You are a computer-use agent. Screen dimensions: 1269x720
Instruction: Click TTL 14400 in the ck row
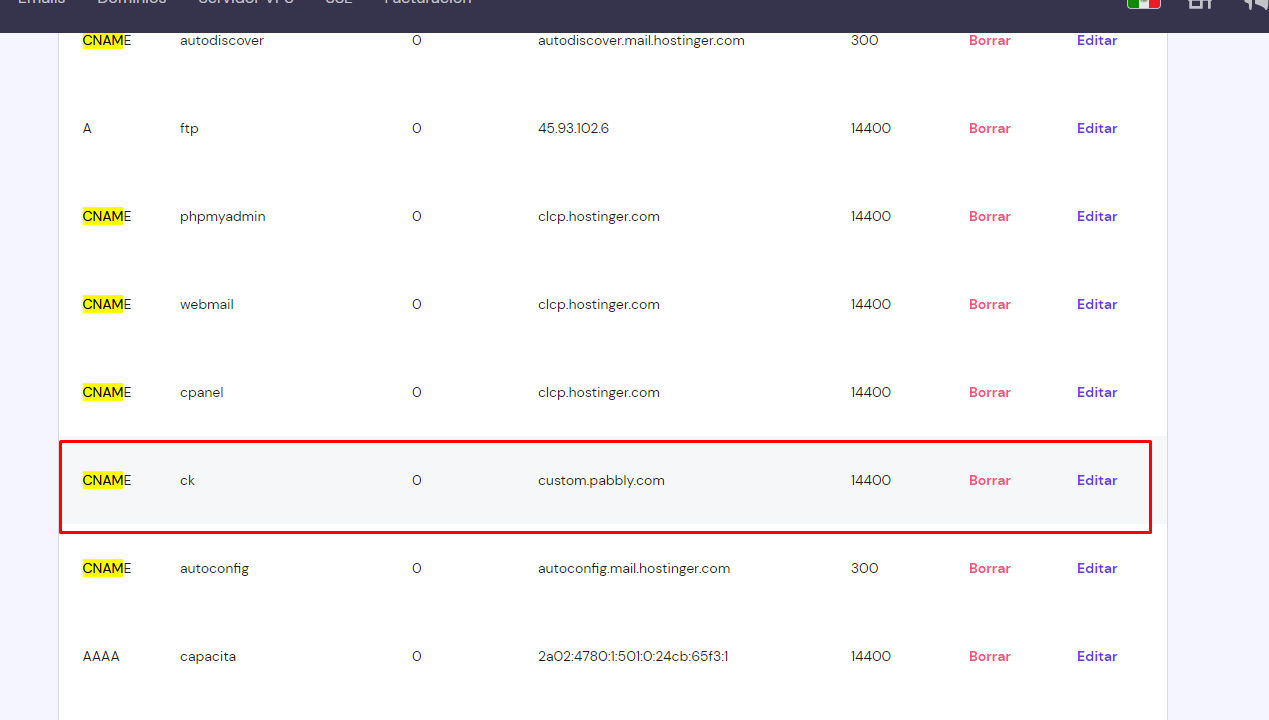point(870,481)
